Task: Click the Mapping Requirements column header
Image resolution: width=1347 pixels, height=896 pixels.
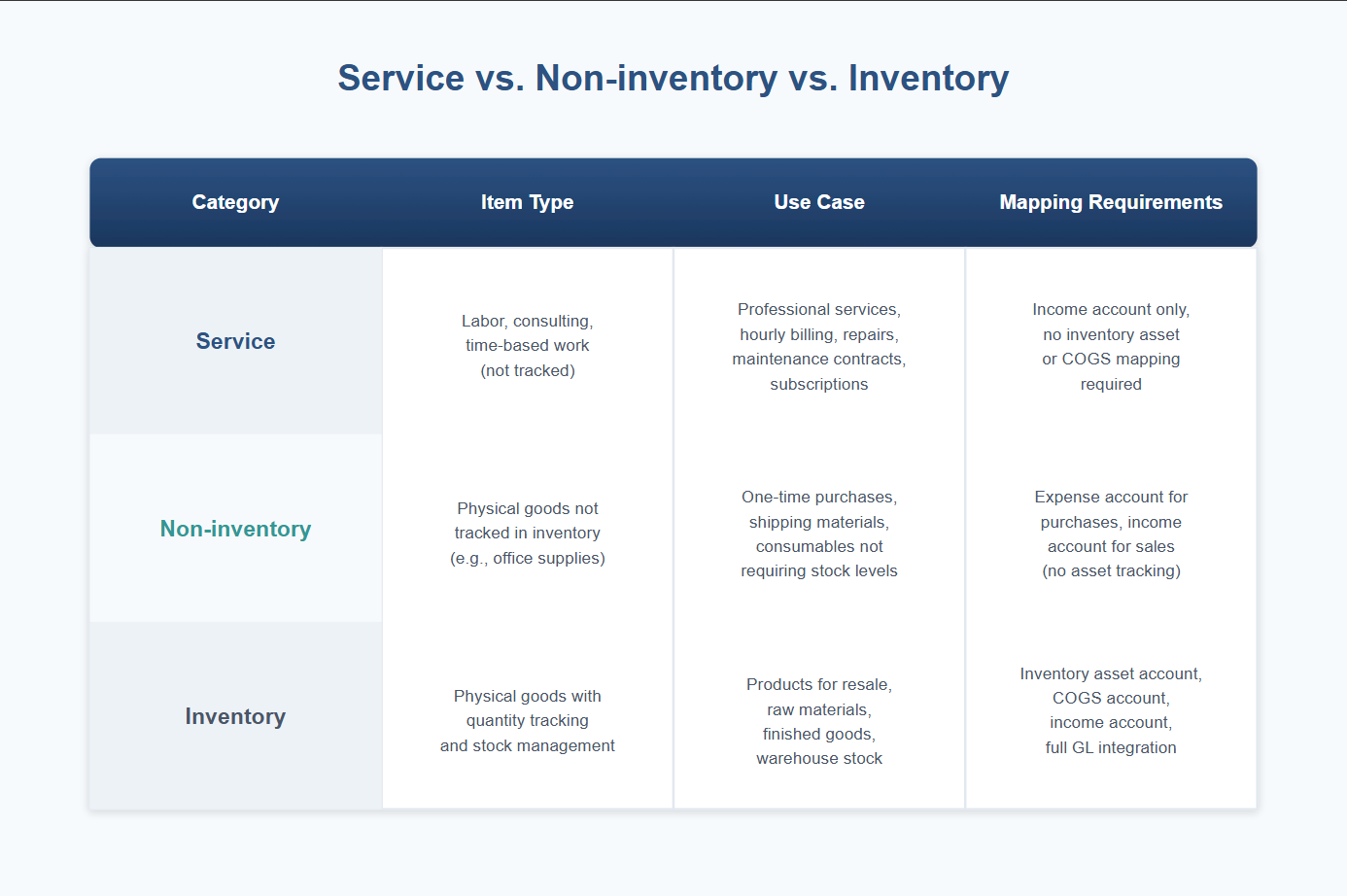Action: tap(1110, 202)
